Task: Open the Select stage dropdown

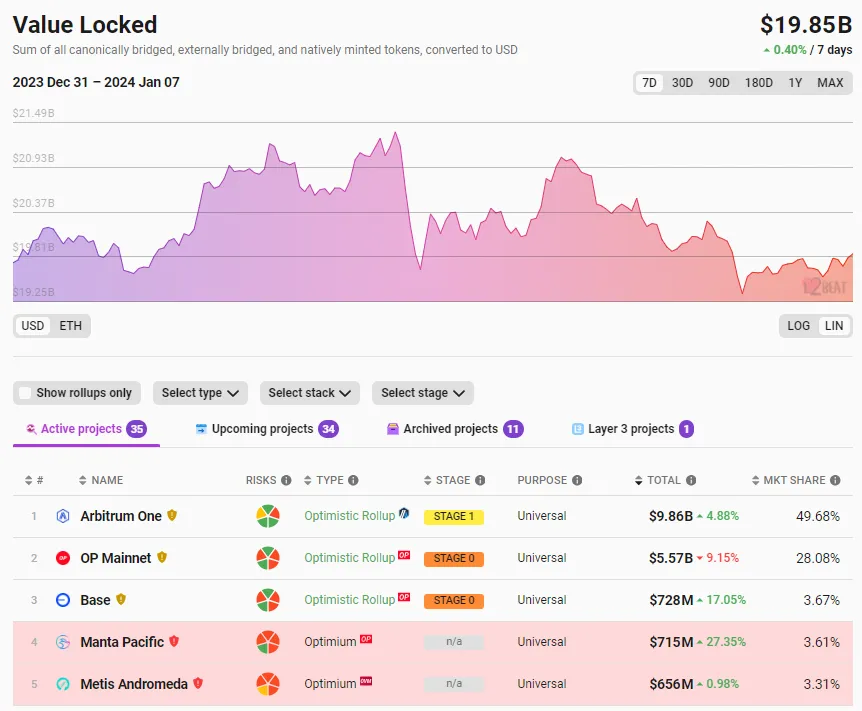Action: 422,393
